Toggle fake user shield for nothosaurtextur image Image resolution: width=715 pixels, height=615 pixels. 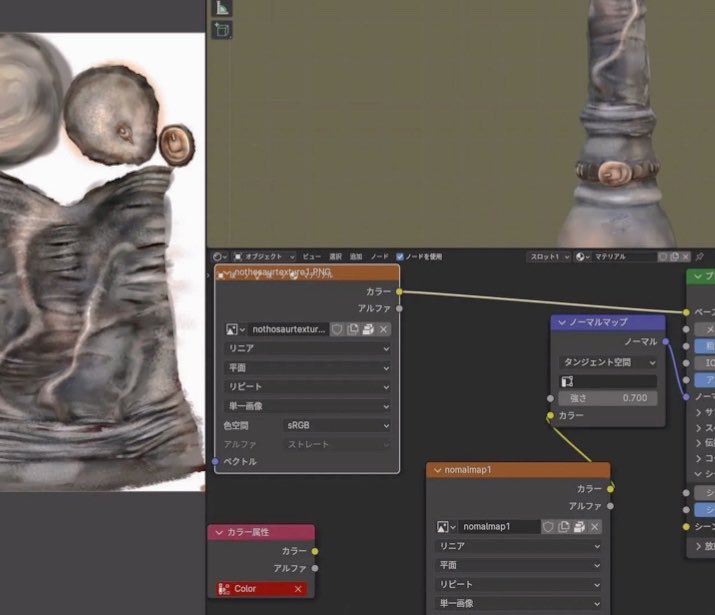(337, 329)
